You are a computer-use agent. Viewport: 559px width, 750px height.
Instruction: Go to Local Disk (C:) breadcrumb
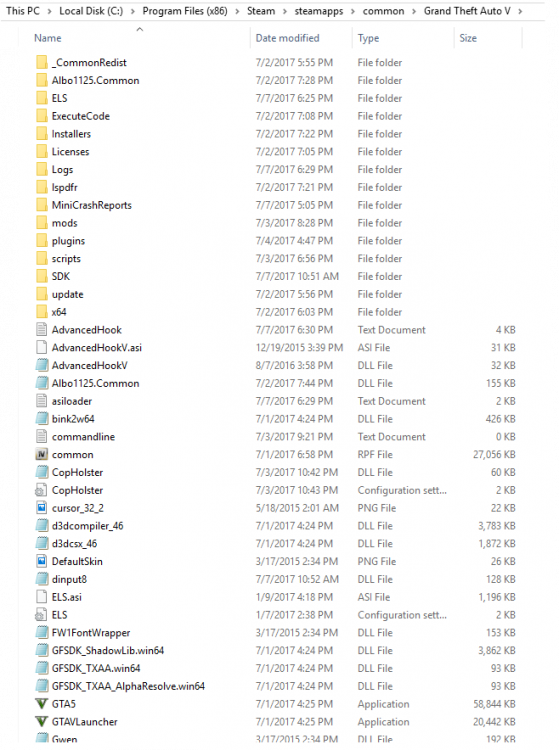pyautogui.click(x=91, y=11)
